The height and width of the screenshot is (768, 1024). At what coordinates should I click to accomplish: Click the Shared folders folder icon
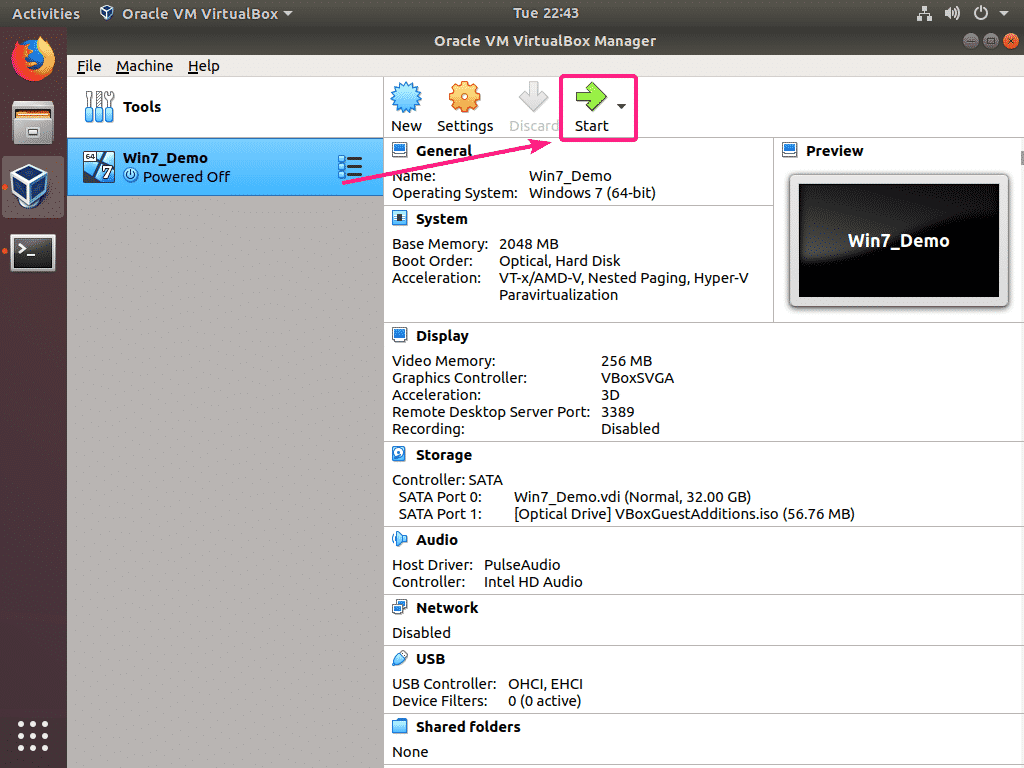click(x=399, y=726)
